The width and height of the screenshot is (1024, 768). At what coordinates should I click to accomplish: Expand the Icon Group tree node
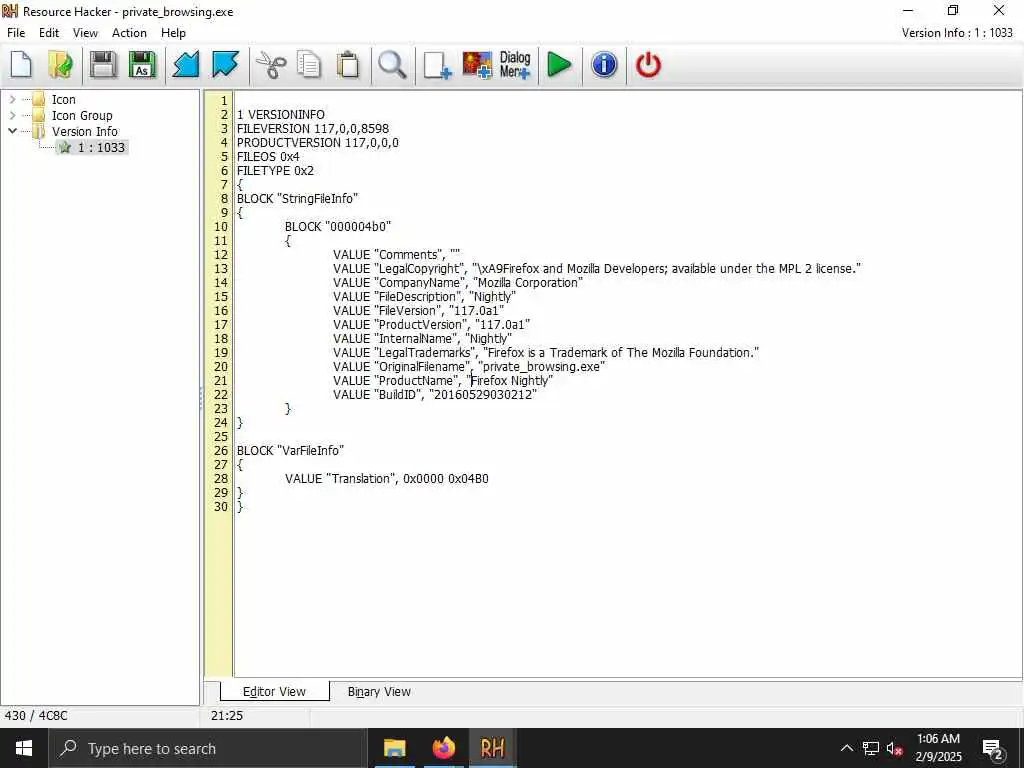click(12, 116)
